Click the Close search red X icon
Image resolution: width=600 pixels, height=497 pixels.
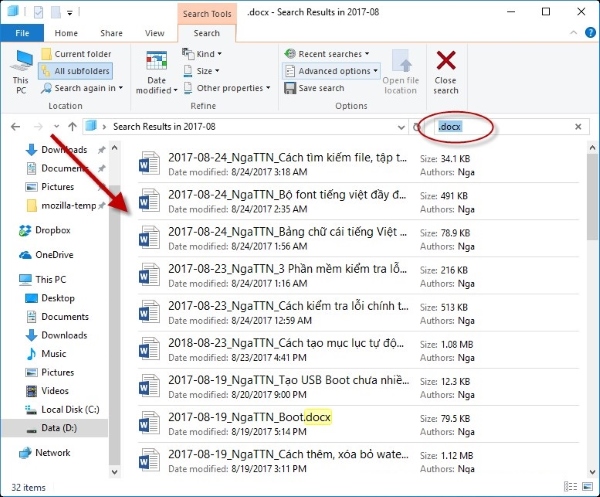[446, 64]
